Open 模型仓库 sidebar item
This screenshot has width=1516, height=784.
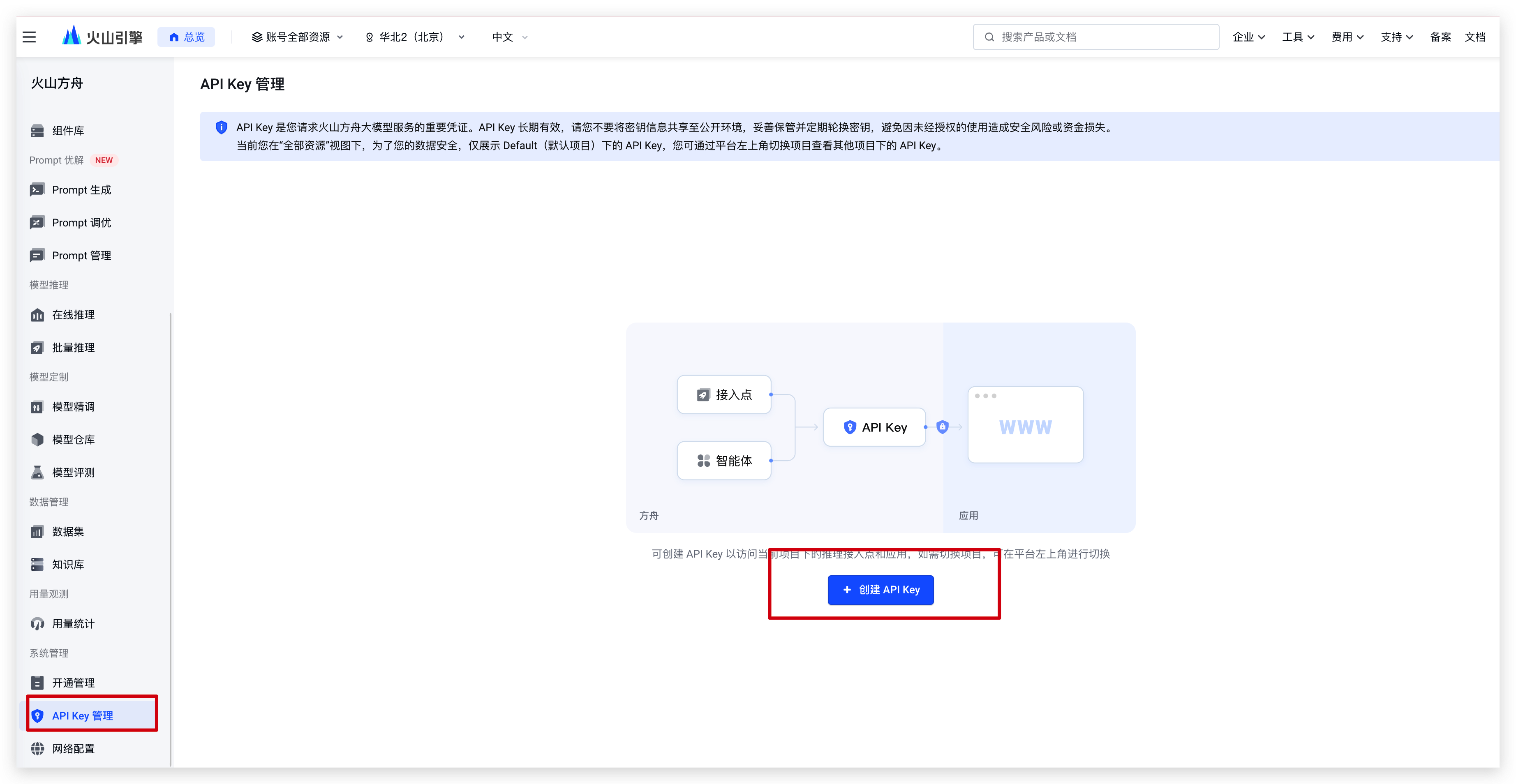tap(73, 439)
